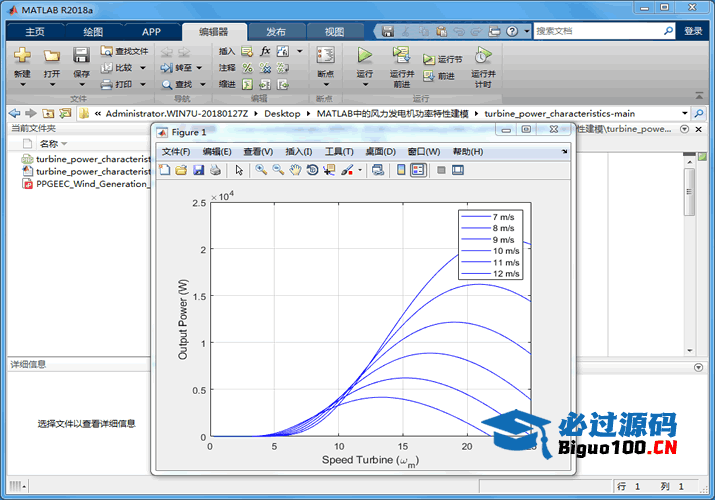
Task: Click the 查找文件 (Find Files) button
Action: [124, 51]
